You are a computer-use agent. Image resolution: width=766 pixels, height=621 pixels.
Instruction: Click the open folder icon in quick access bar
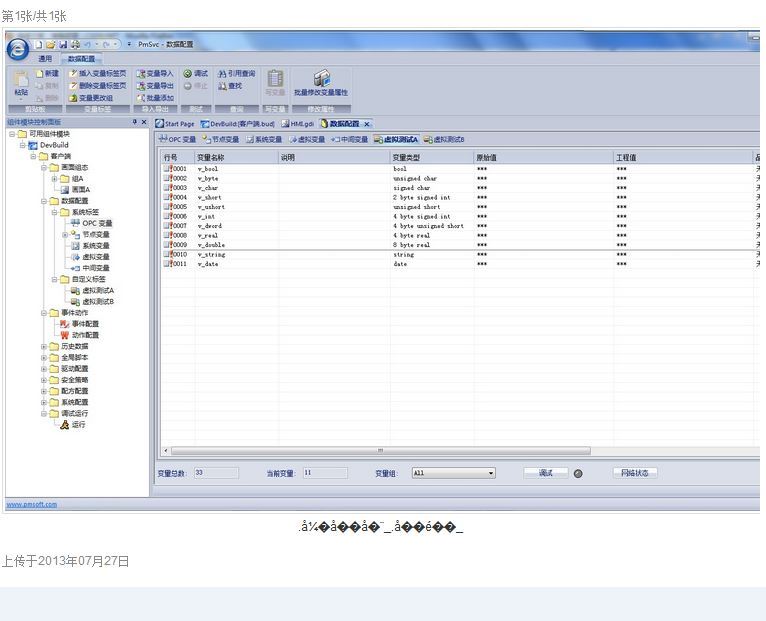pos(51,44)
